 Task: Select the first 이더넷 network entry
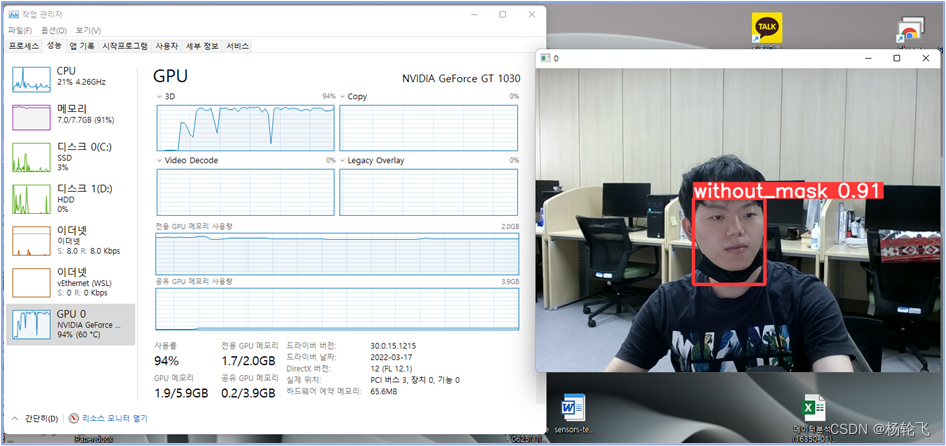click(x=70, y=239)
